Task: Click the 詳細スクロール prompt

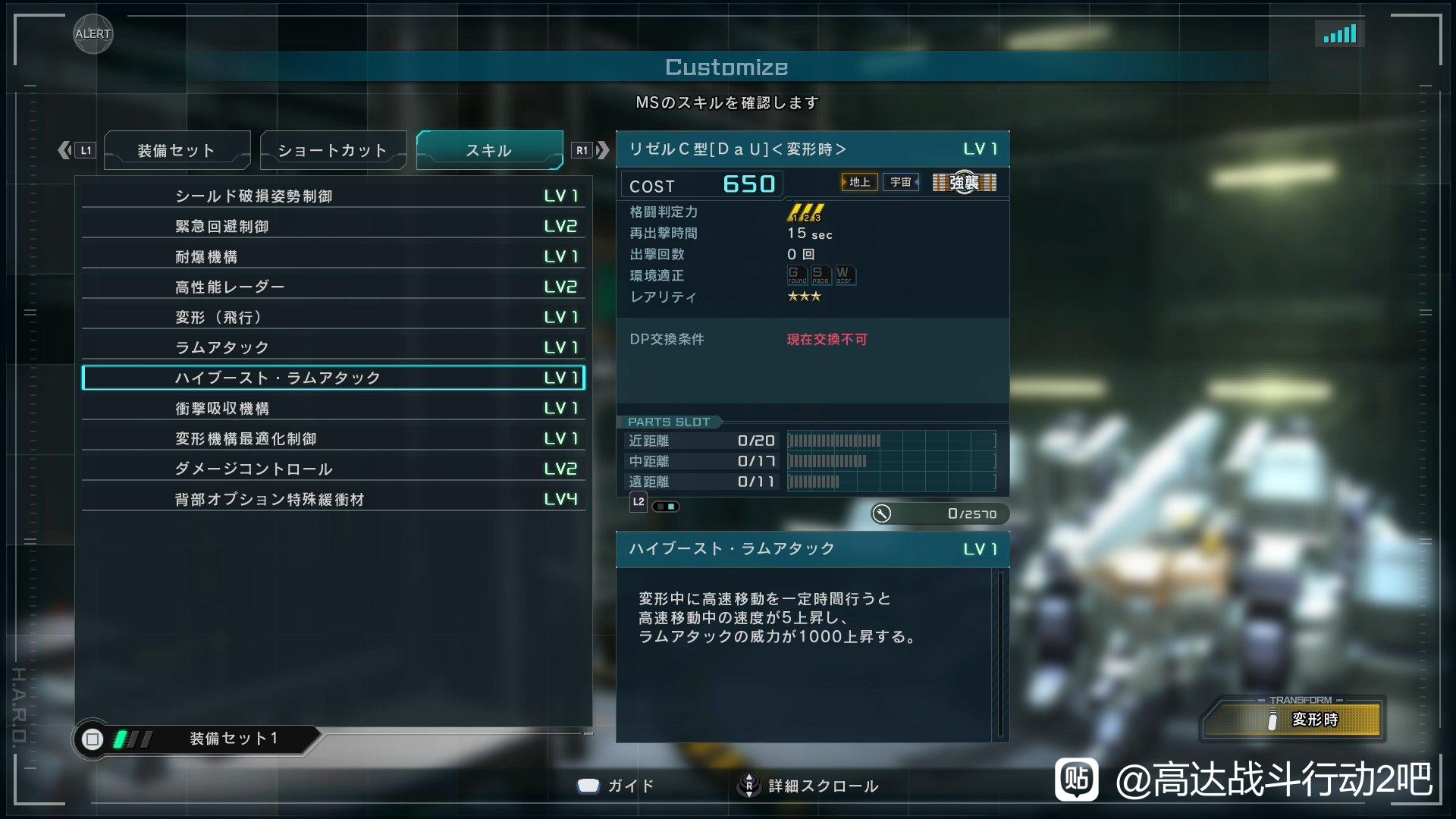Action: click(x=808, y=786)
